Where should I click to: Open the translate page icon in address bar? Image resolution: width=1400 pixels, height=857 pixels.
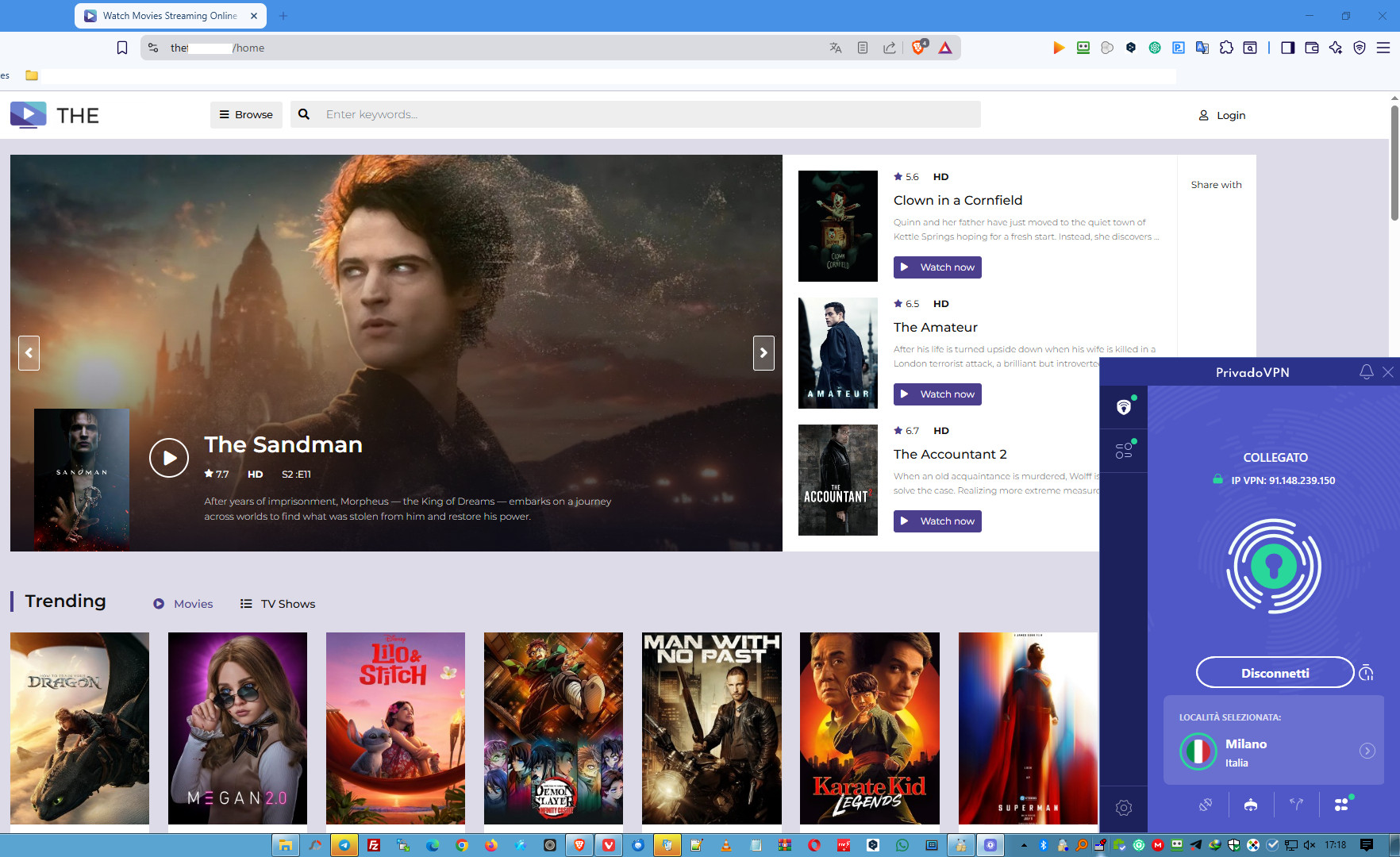click(836, 48)
